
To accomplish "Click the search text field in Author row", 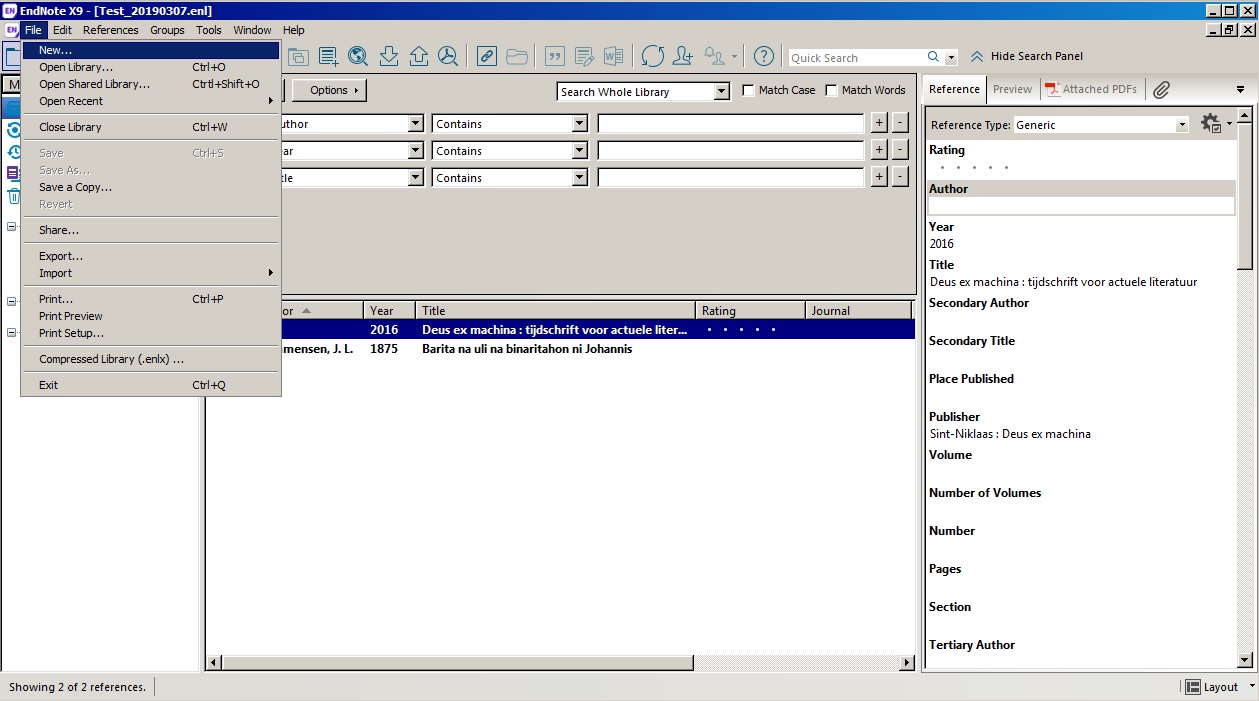I will point(731,124).
